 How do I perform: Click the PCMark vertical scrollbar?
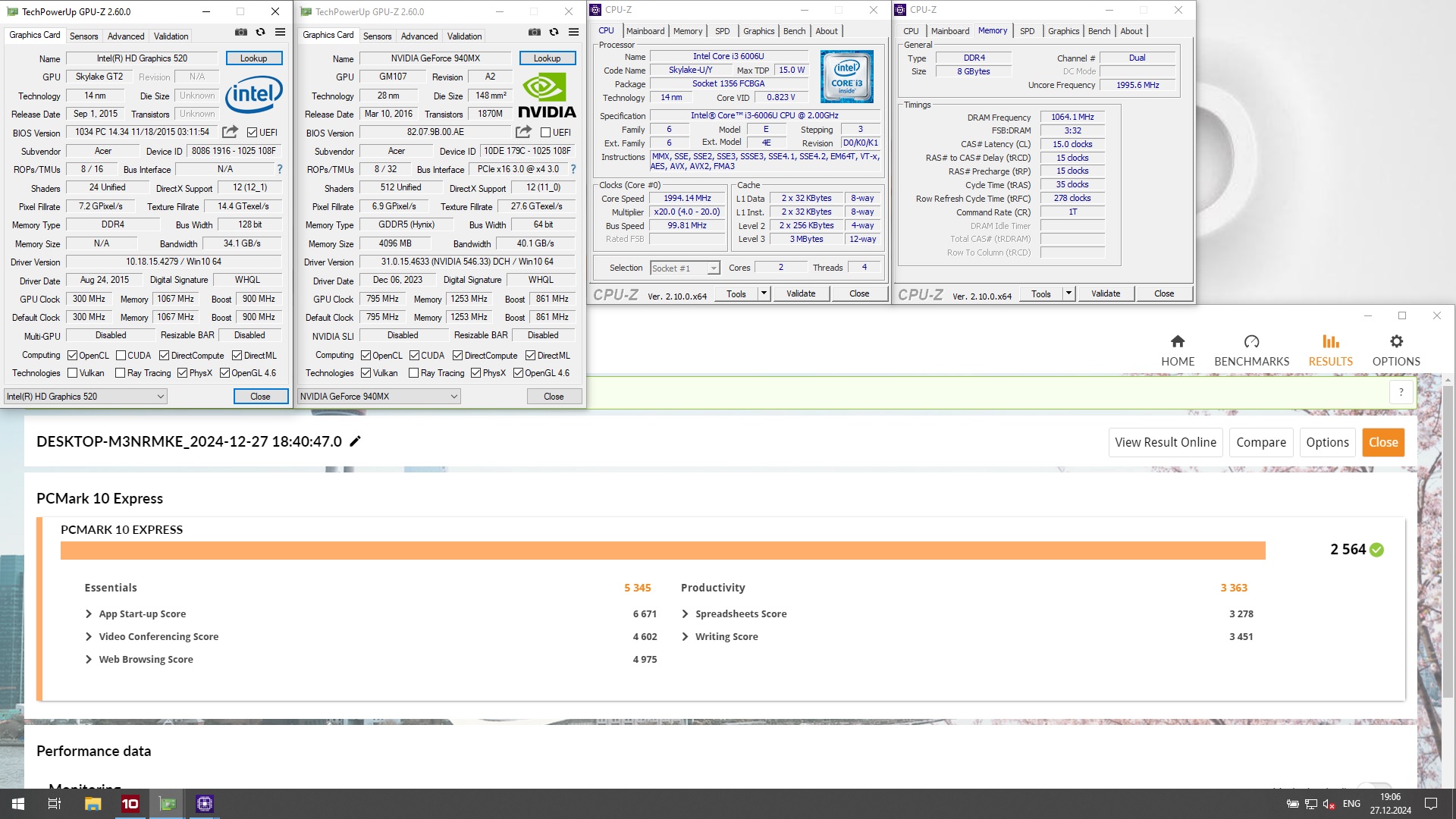pos(1448,542)
